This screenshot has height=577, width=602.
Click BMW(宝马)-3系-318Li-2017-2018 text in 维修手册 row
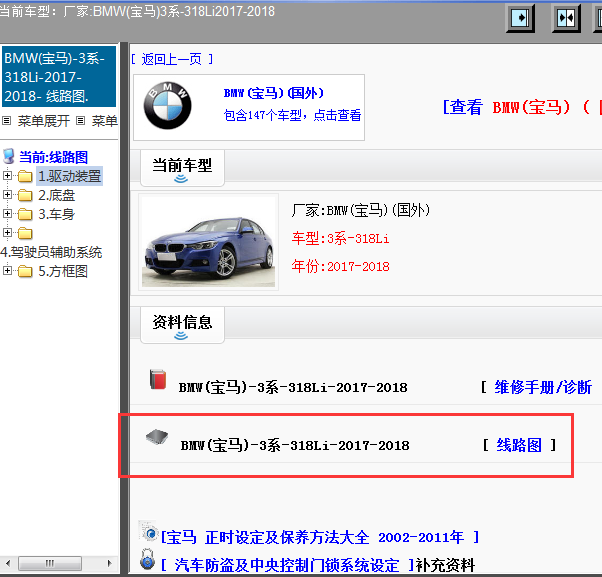[x=293, y=387]
